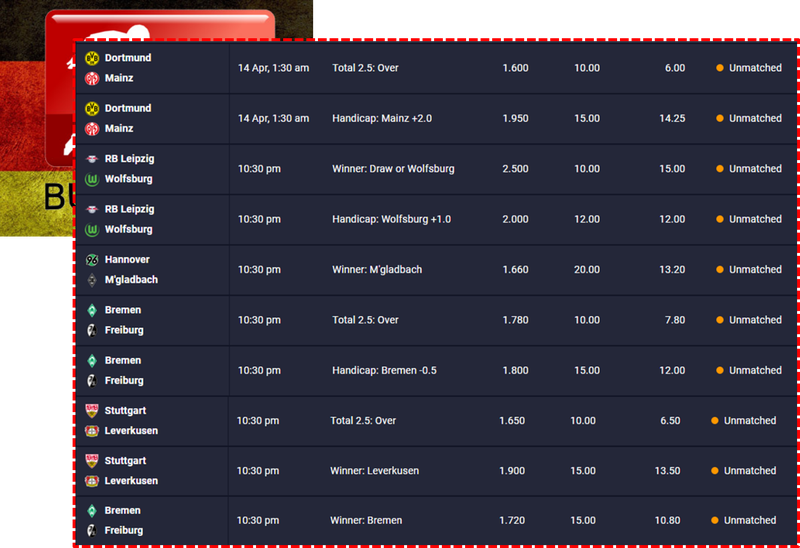The width and height of the screenshot is (800, 548).
Task: Click Stuttgart logo in Winner: Leverkusen row
Action: [92, 461]
